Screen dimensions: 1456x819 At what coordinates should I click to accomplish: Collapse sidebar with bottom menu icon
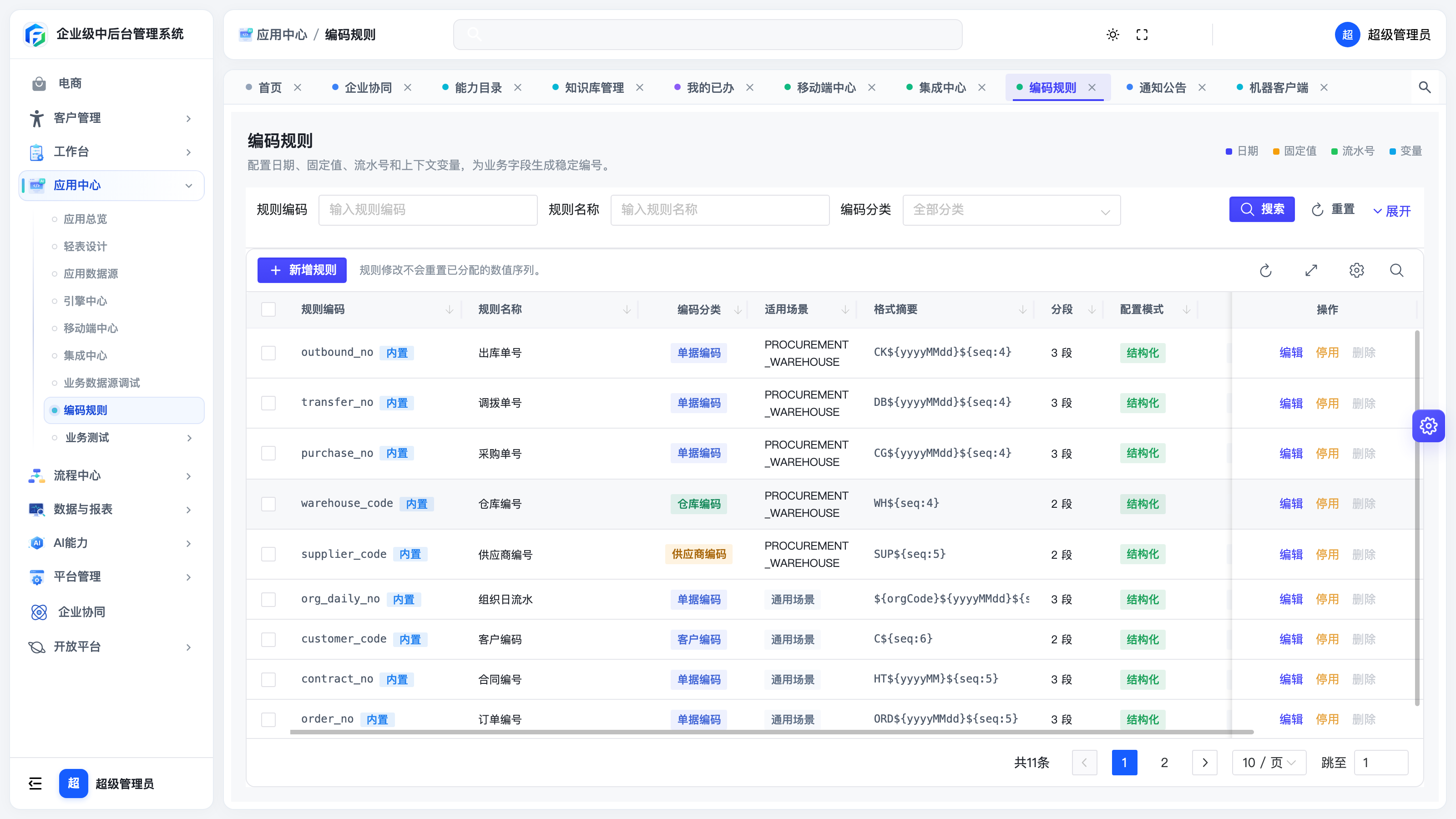click(x=35, y=783)
